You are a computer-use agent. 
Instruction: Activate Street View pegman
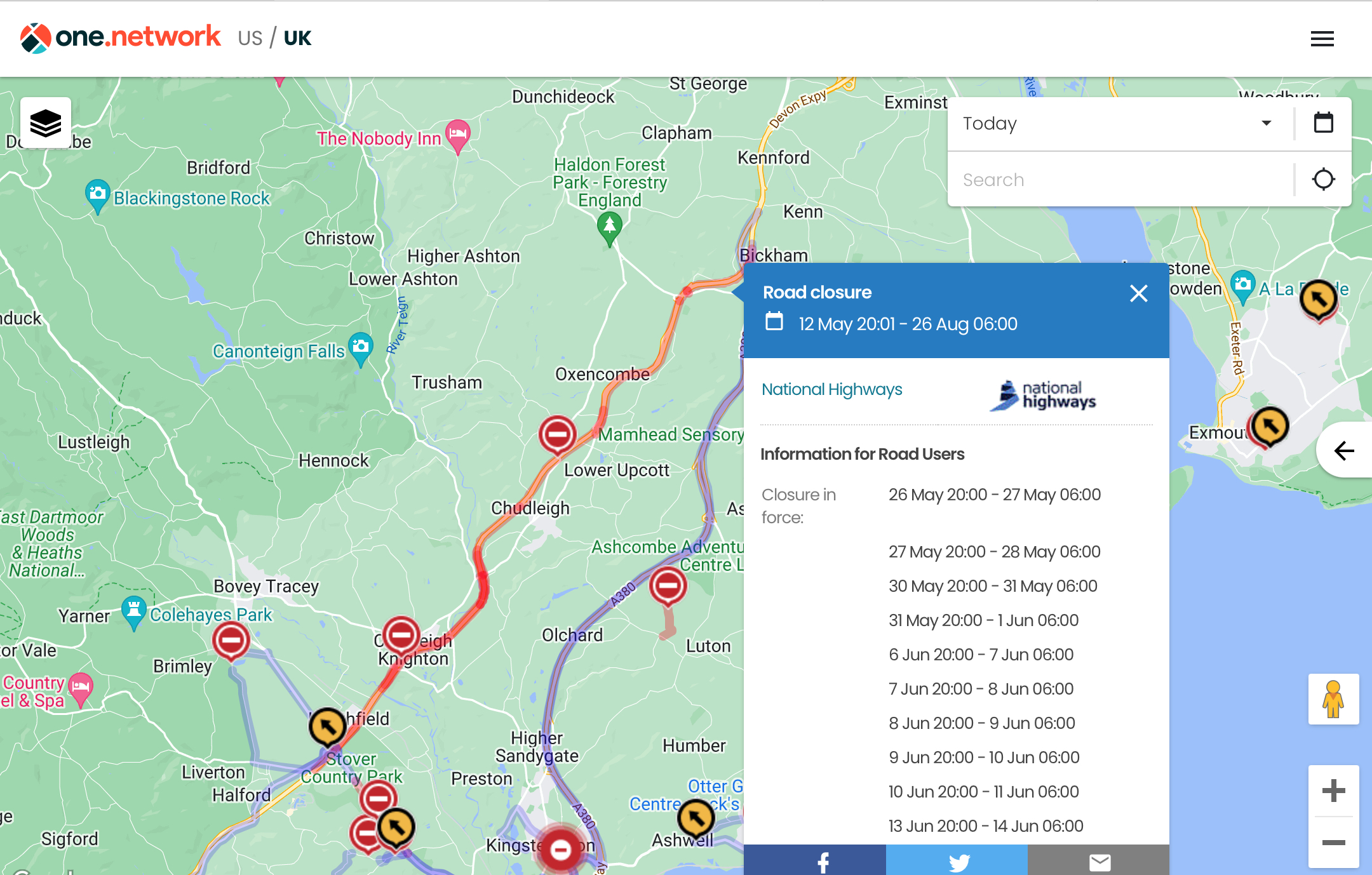point(1333,699)
